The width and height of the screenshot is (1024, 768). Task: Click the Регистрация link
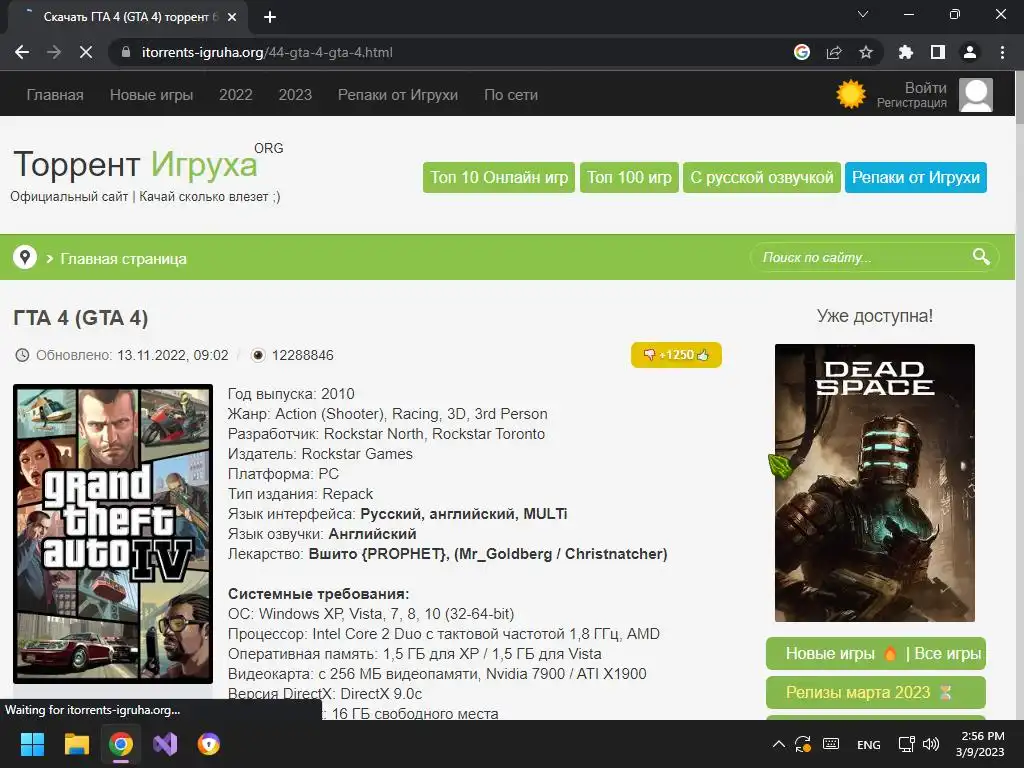coord(912,103)
